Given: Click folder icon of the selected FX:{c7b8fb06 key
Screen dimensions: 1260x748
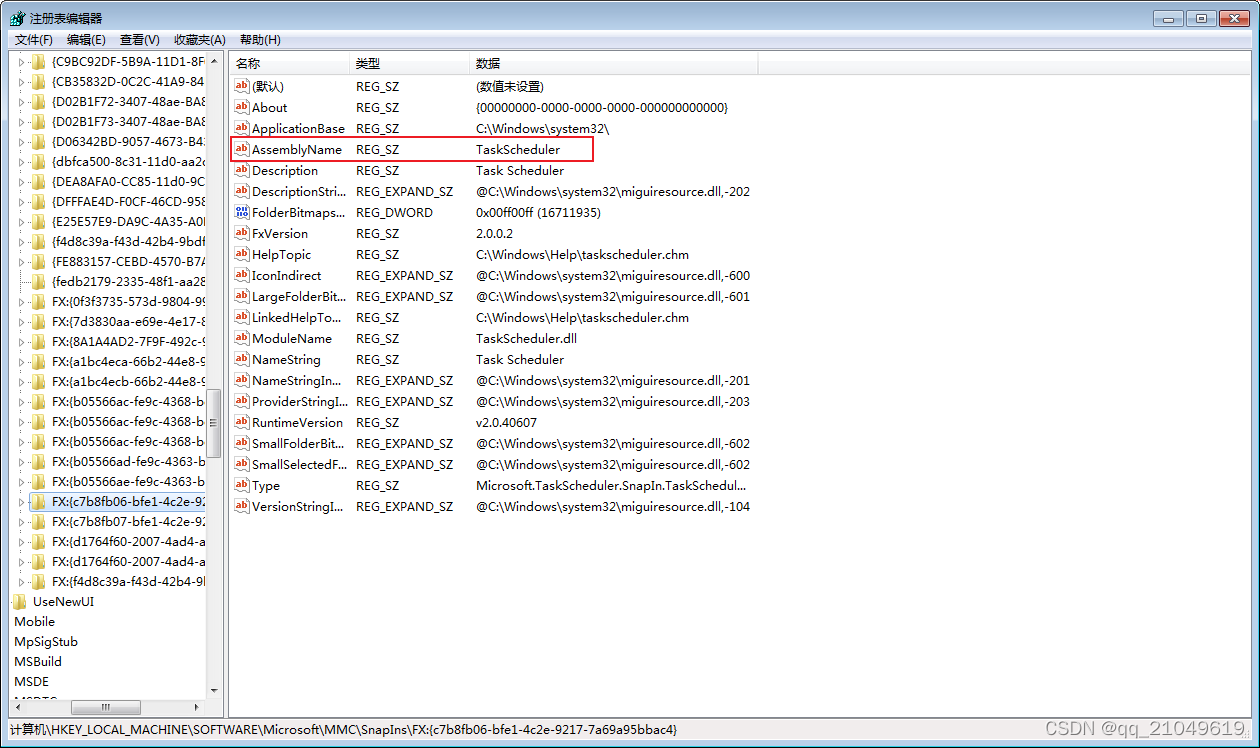Looking at the screenshot, I should coord(39,501).
